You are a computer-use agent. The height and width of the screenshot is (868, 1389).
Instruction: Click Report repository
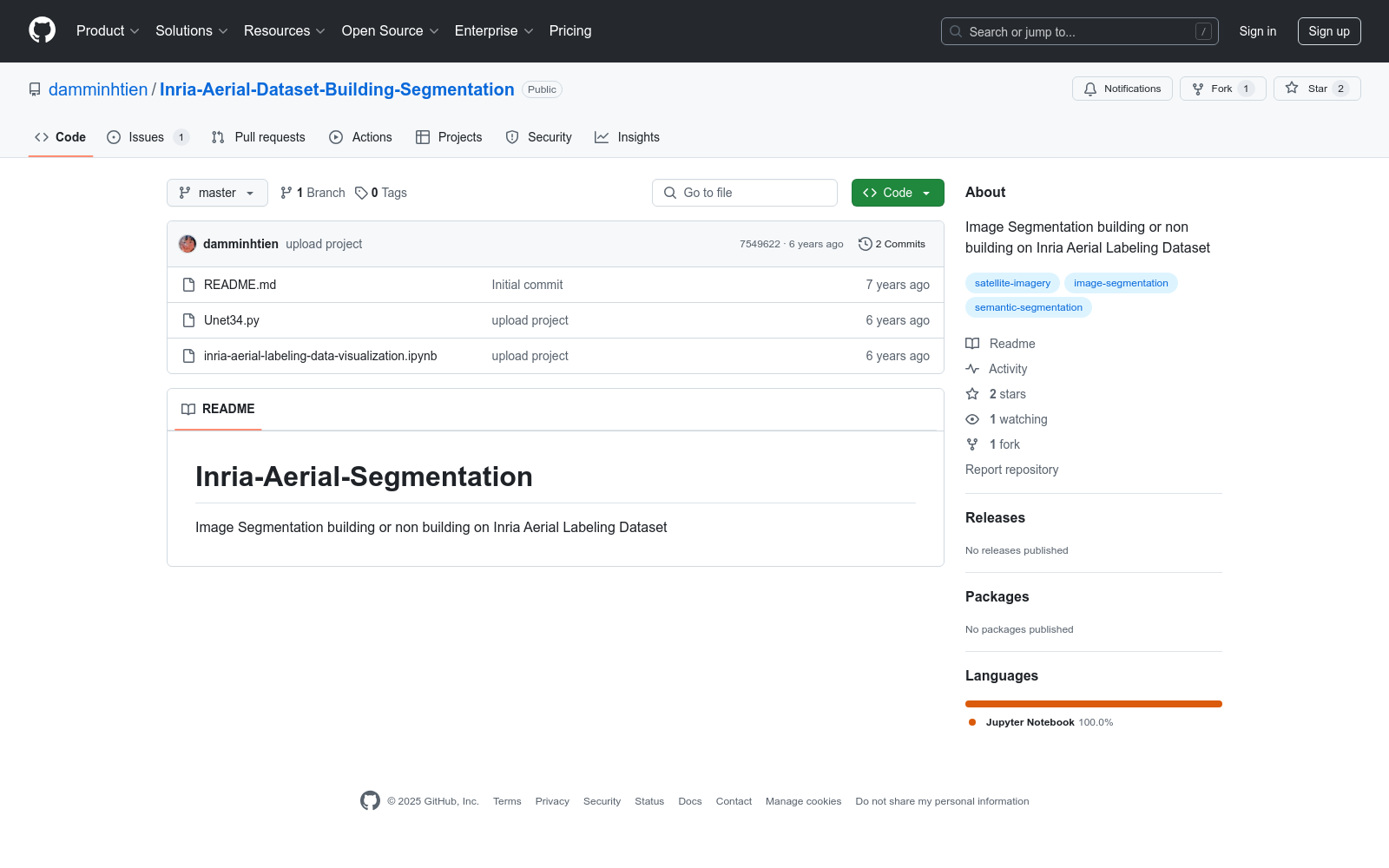1012,470
